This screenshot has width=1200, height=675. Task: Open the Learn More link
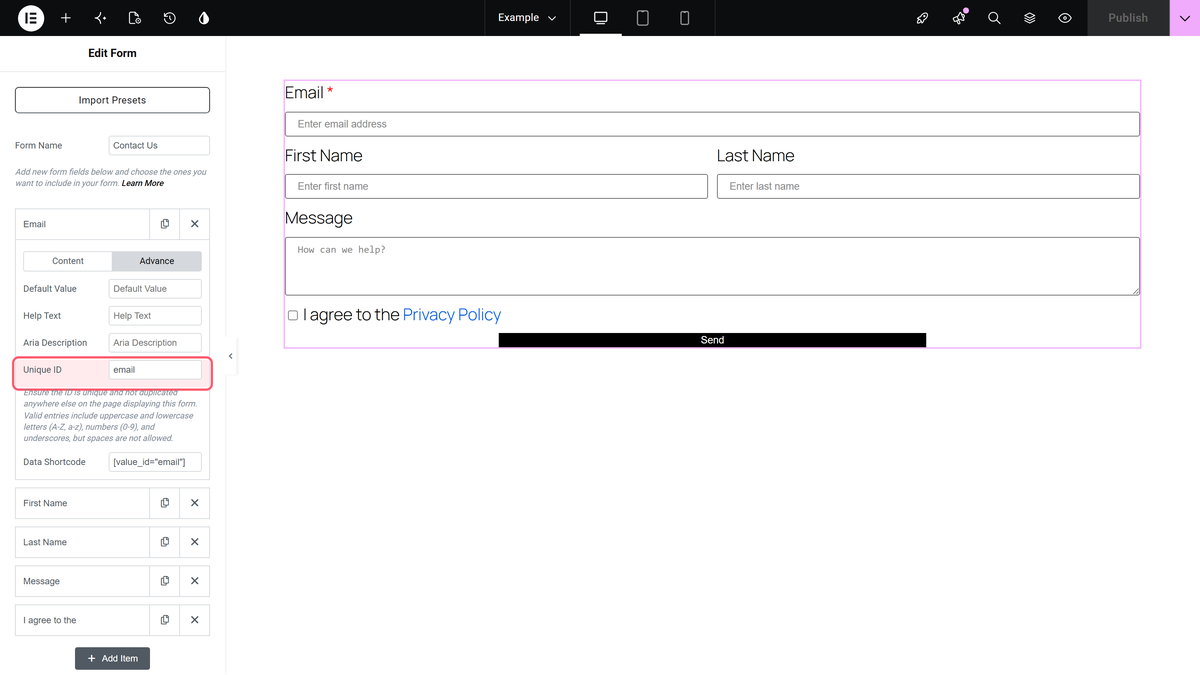click(x=143, y=183)
